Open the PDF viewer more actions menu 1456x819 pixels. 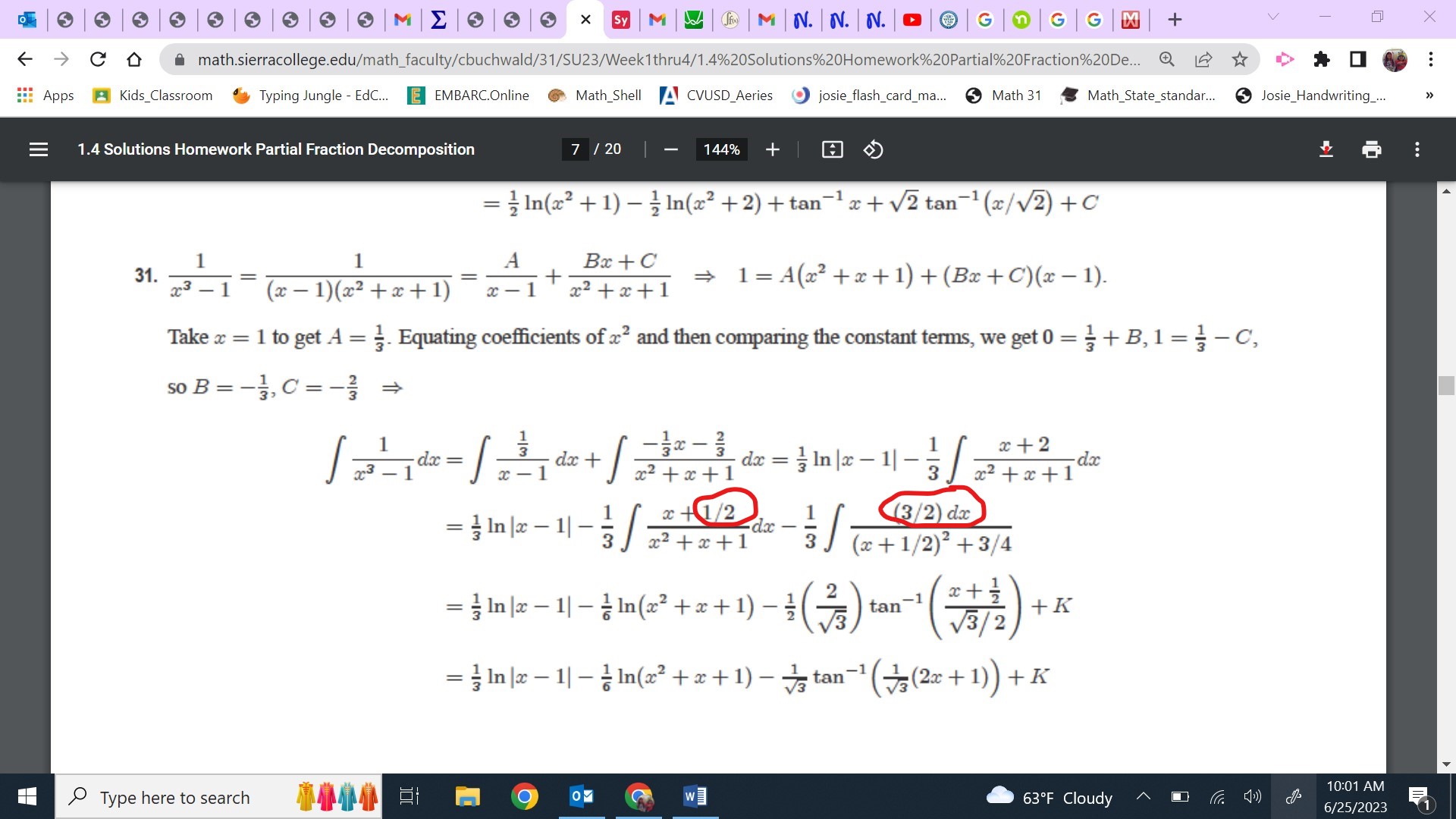pyautogui.click(x=1417, y=149)
